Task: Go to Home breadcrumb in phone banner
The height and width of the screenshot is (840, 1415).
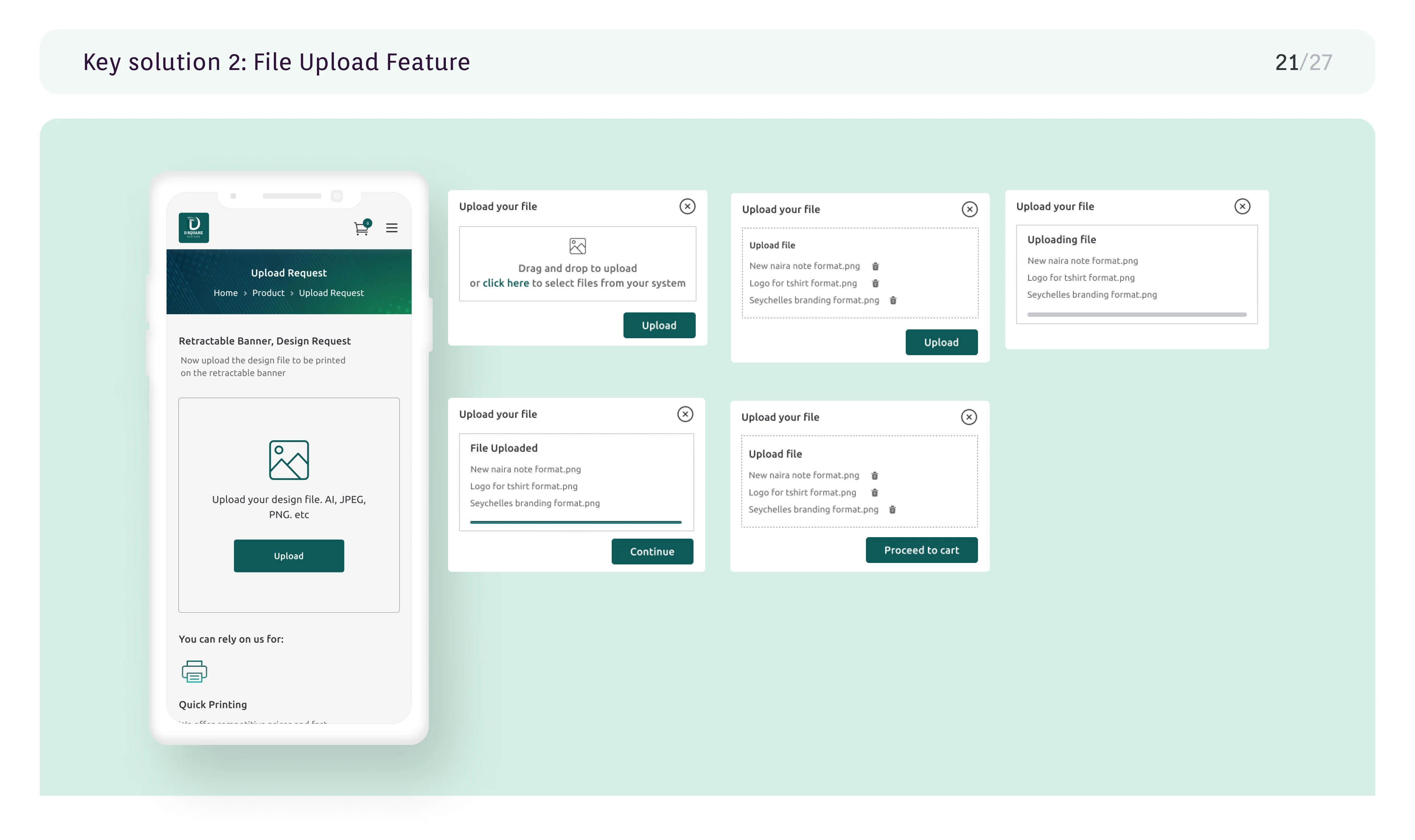Action: 225,293
